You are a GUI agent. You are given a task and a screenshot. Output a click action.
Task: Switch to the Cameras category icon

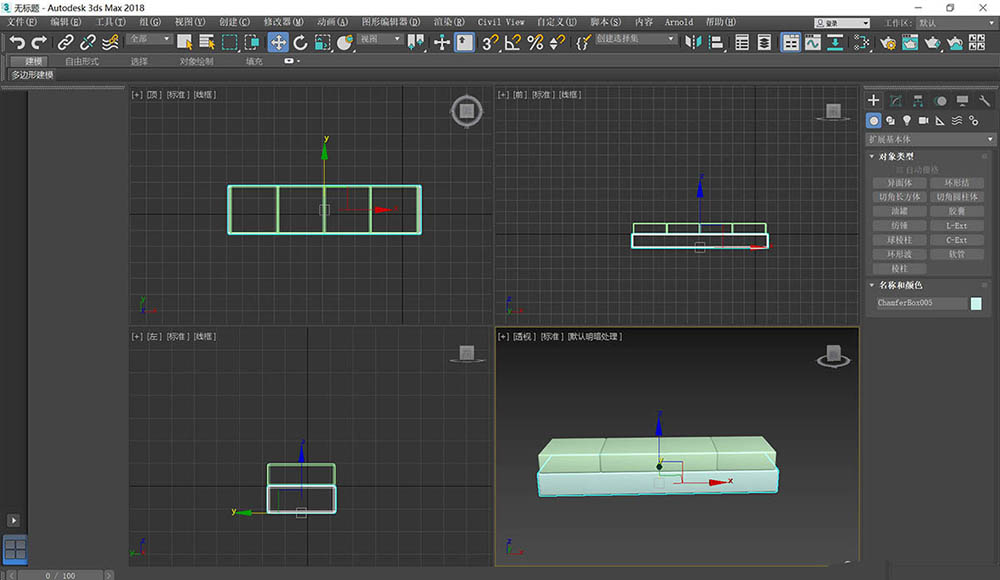924,120
